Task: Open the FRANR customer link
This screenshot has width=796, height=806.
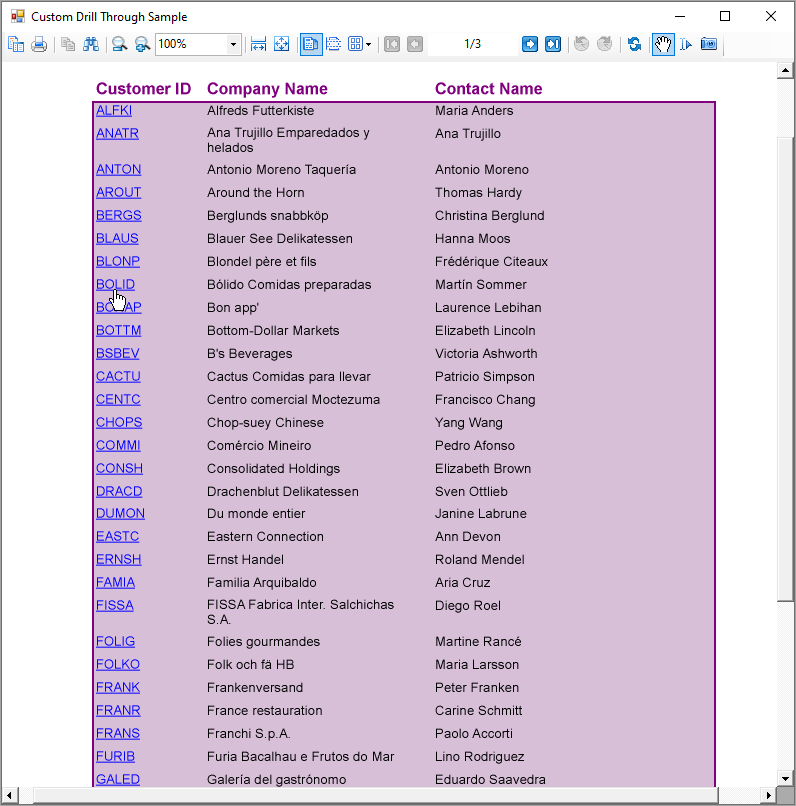Action: (x=118, y=710)
